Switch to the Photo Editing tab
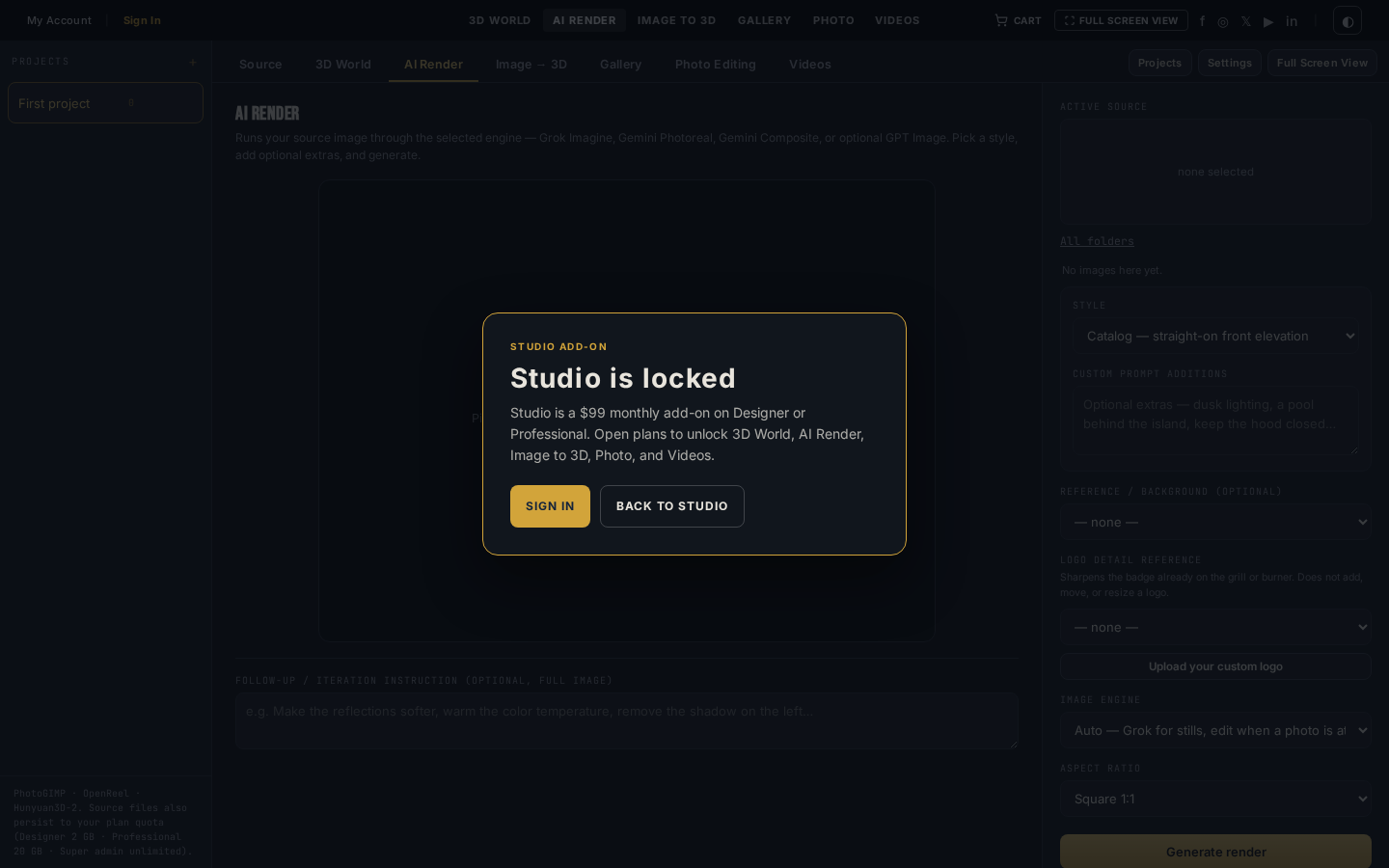This screenshot has width=1389, height=868. pyautogui.click(x=716, y=65)
